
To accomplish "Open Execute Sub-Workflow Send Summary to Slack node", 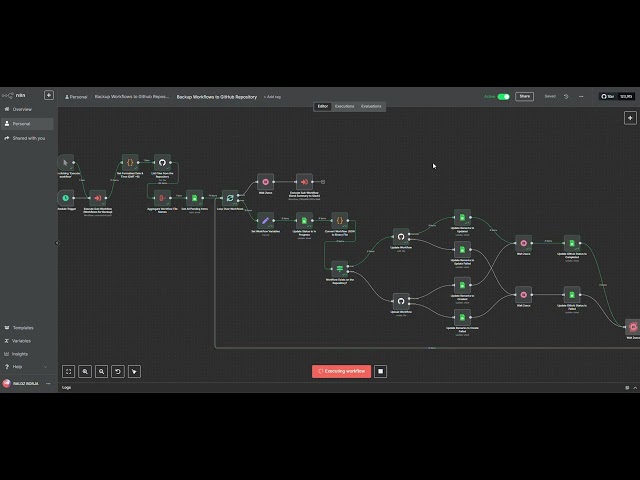I will pyautogui.click(x=304, y=182).
